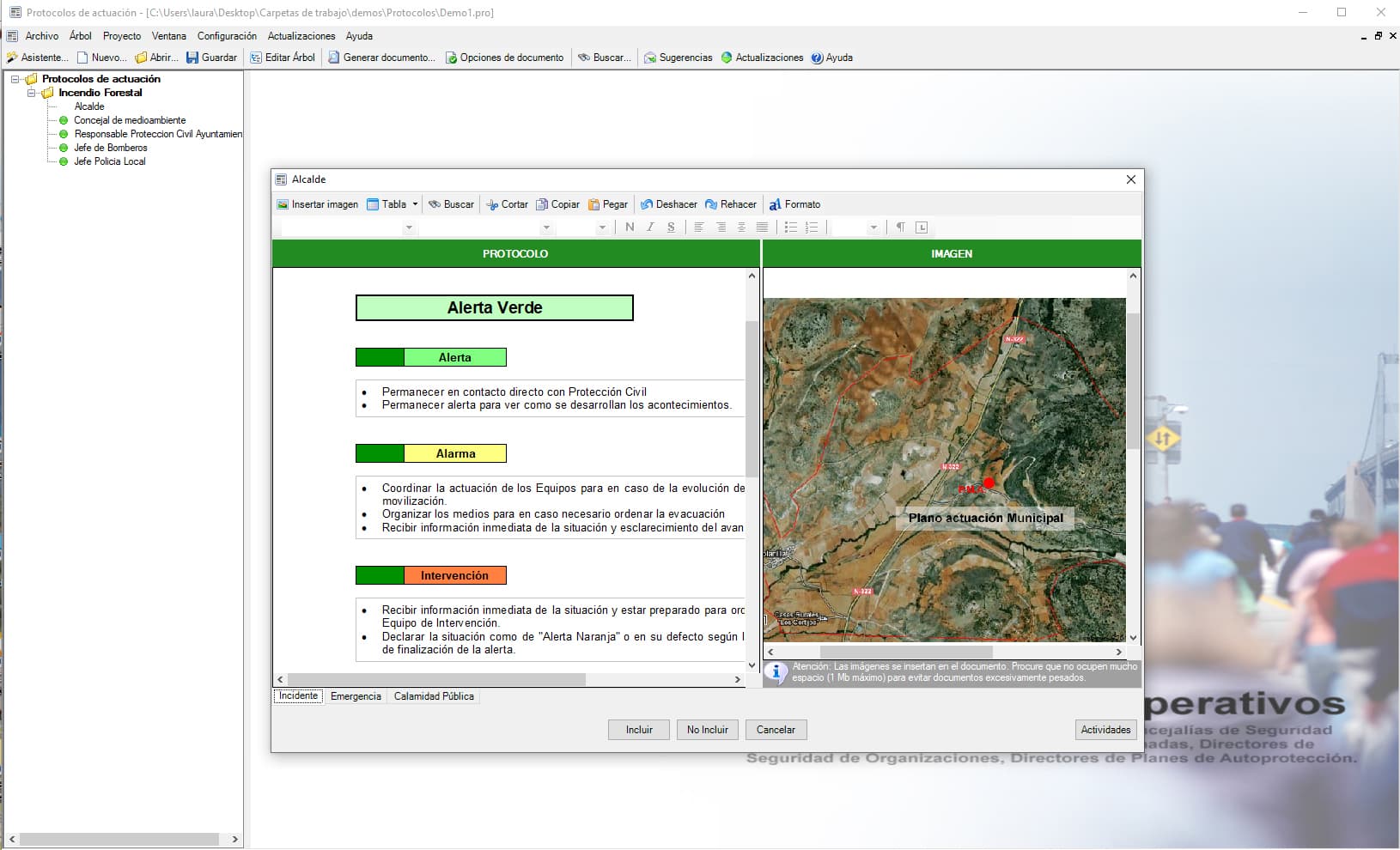Justify text alignment
Screen dimensions: 1400x850
pyautogui.click(x=762, y=228)
